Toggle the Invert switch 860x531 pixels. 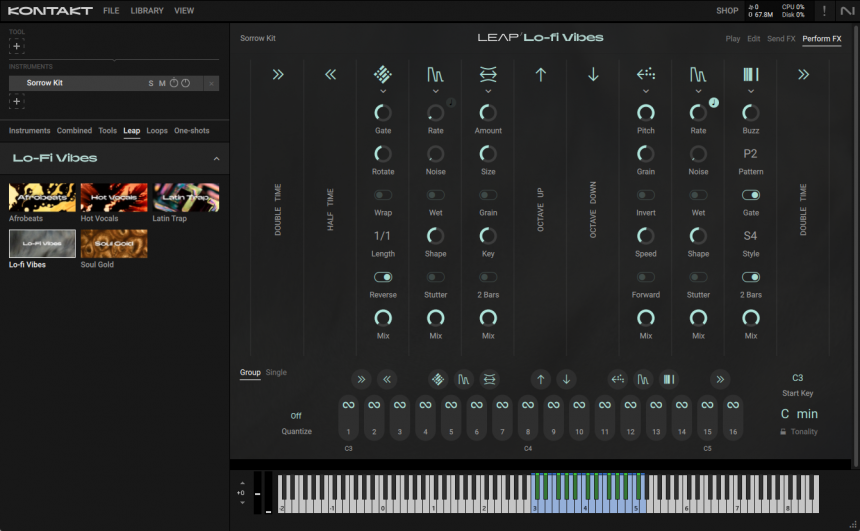646,195
